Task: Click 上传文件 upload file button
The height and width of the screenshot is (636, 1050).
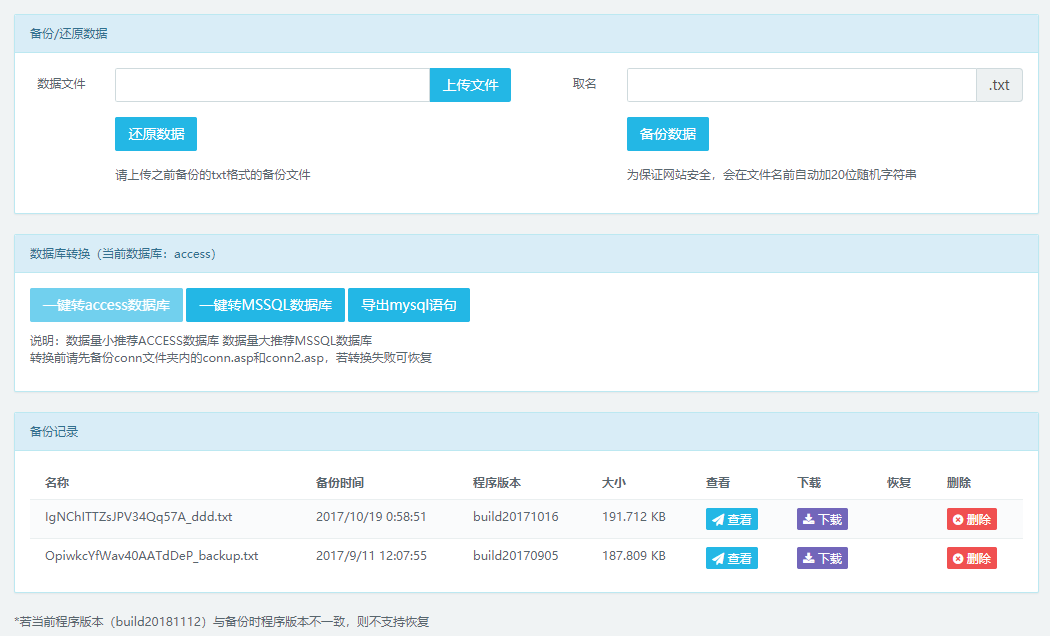Action: 470,85
